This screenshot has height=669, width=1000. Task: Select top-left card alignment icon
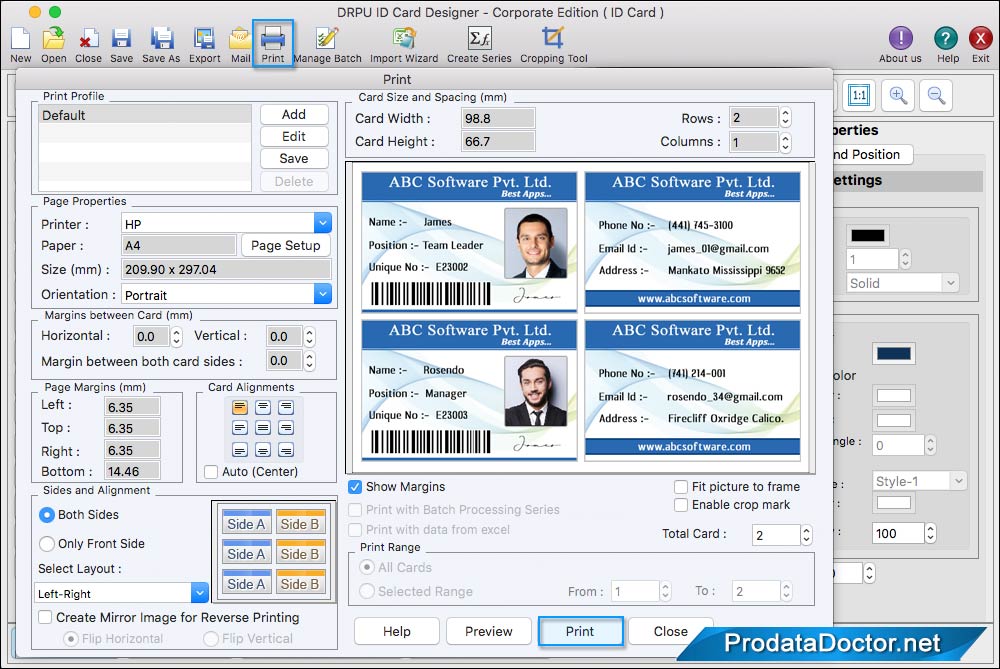coord(240,407)
